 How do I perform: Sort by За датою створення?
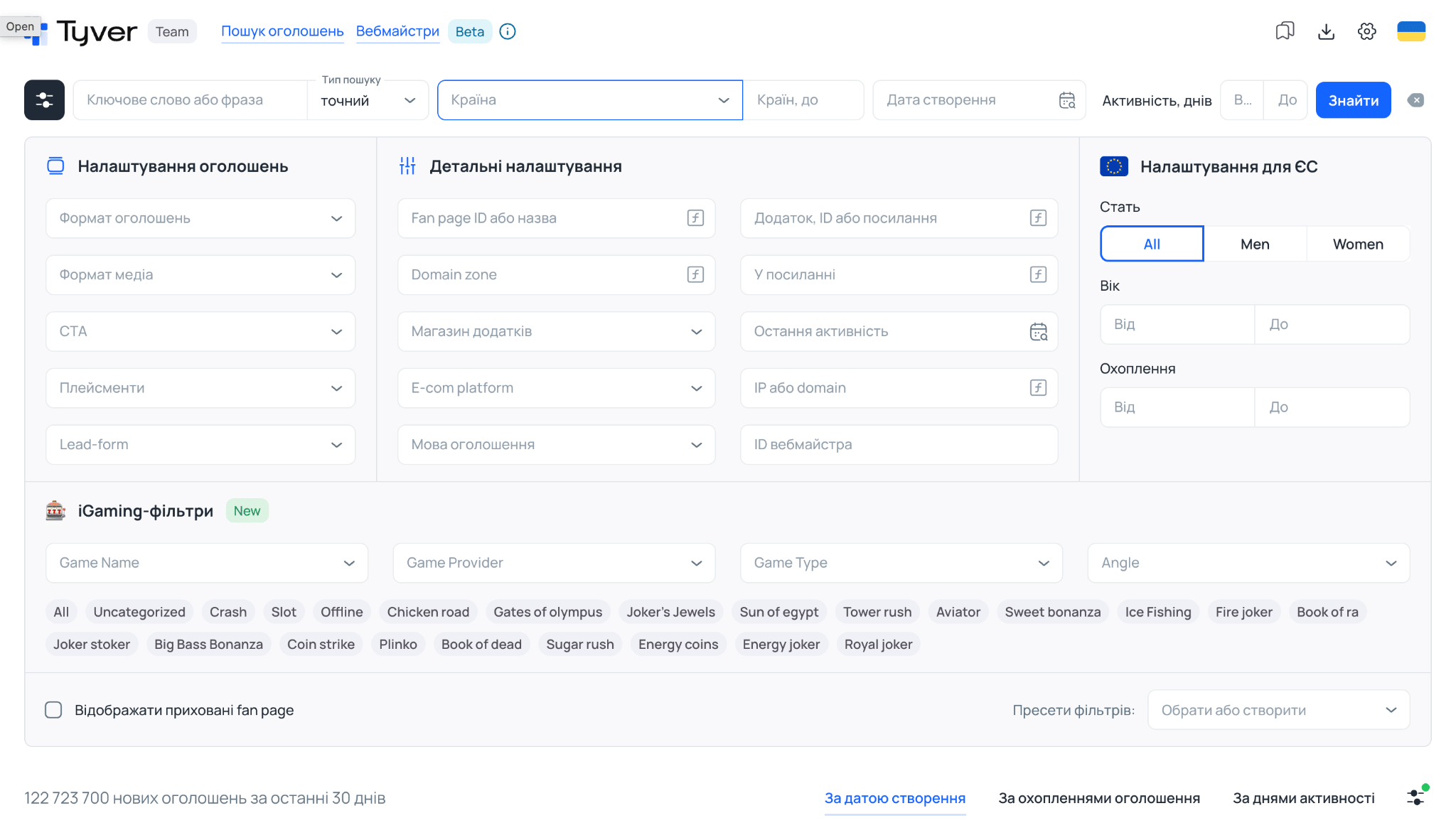click(894, 798)
